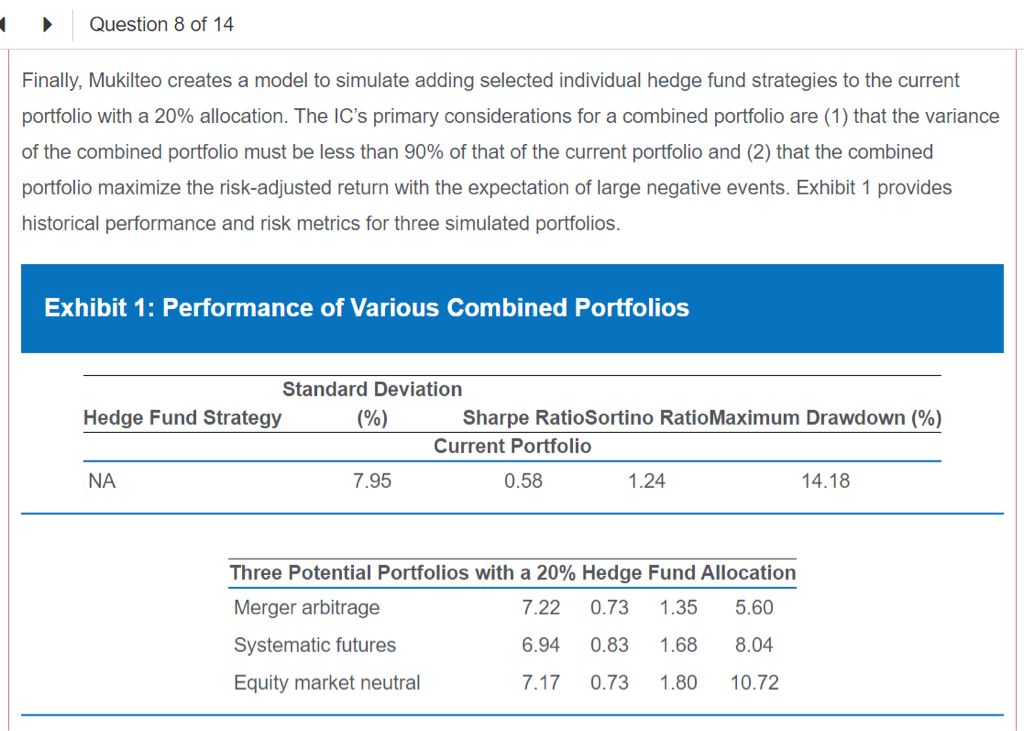Select the Systematic futures row label

314,645
